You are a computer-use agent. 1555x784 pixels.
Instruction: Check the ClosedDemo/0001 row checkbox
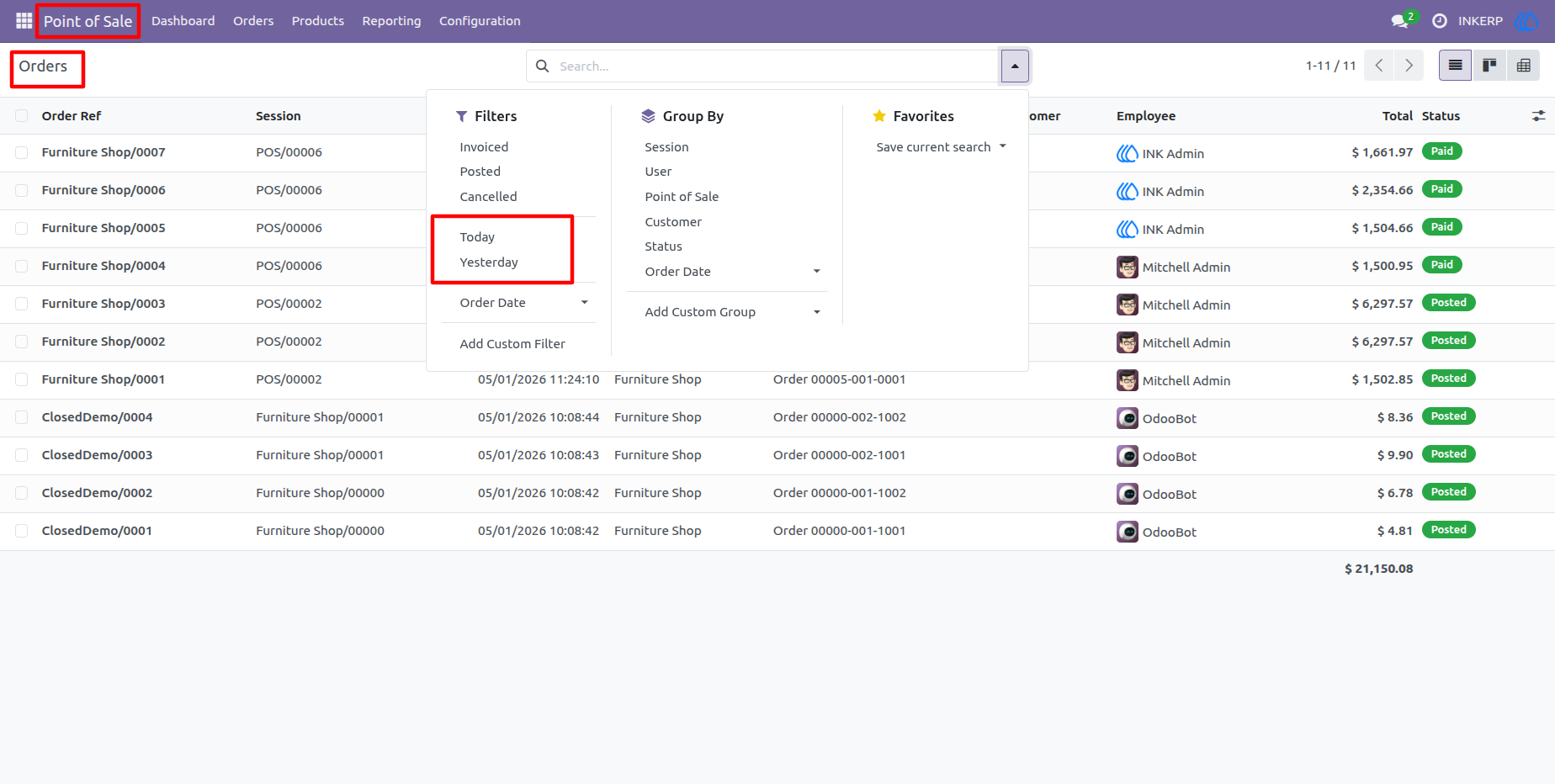click(x=22, y=531)
